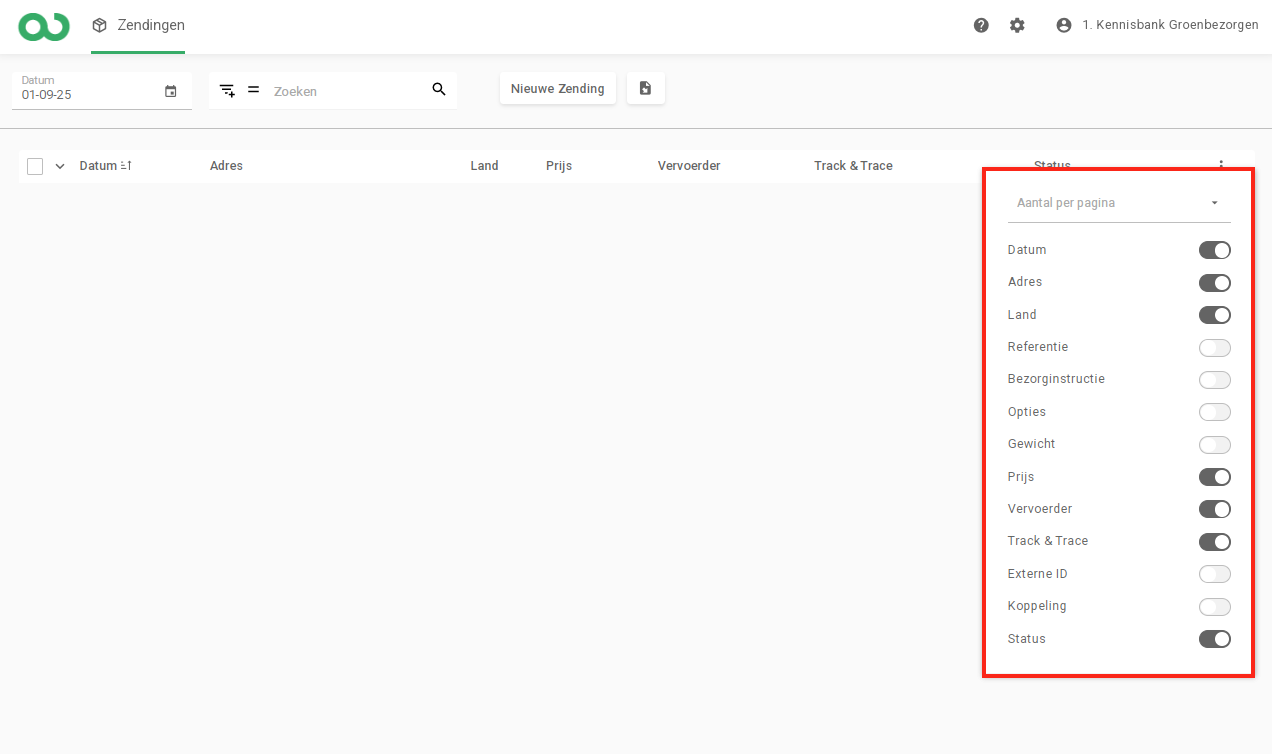Disable the Prijs column toggle
Screen dimensions: 1272x754
(x=1214, y=477)
